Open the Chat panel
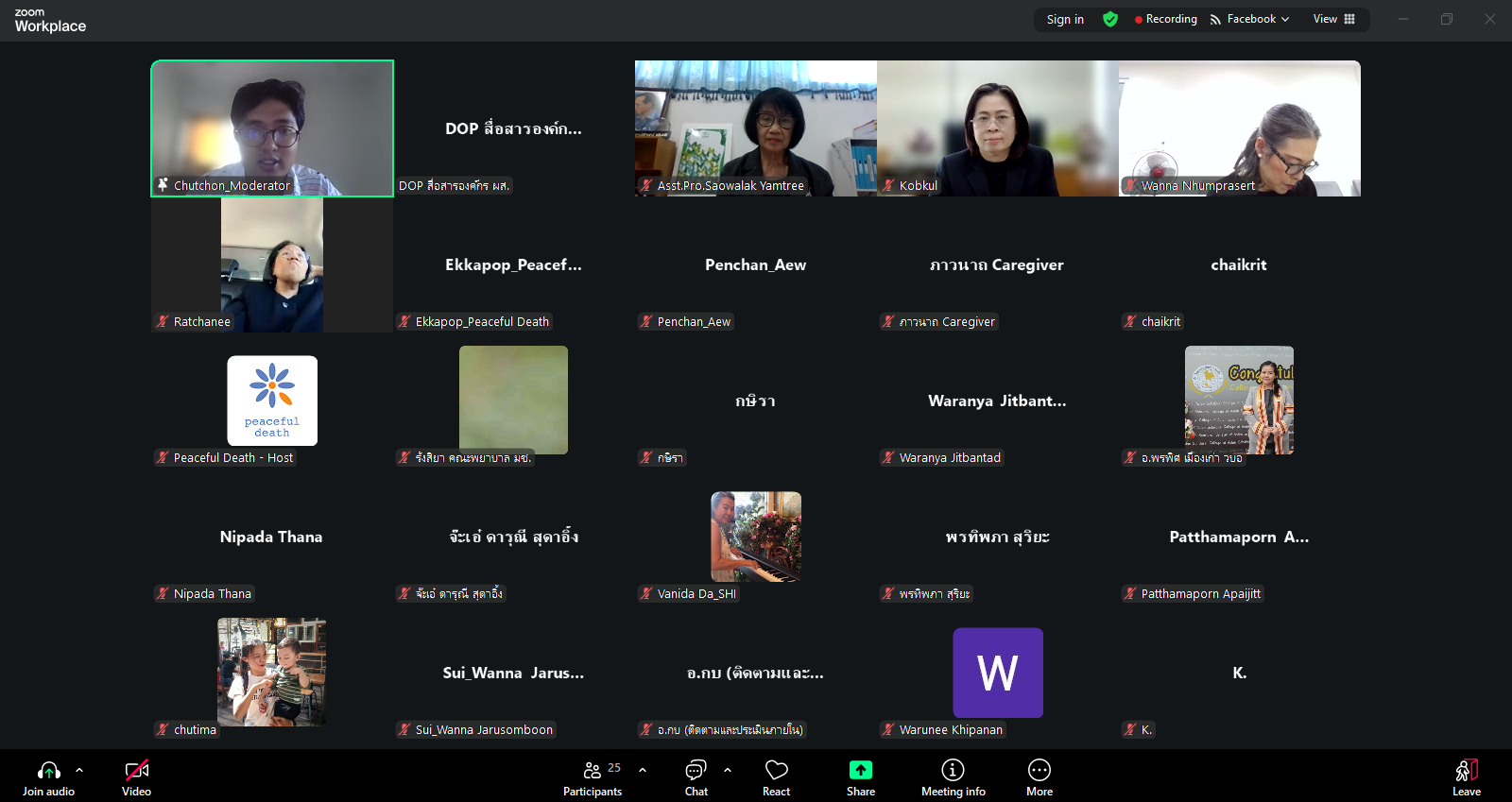The height and width of the screenshot is (802, 1512). [x=696, y=771]
